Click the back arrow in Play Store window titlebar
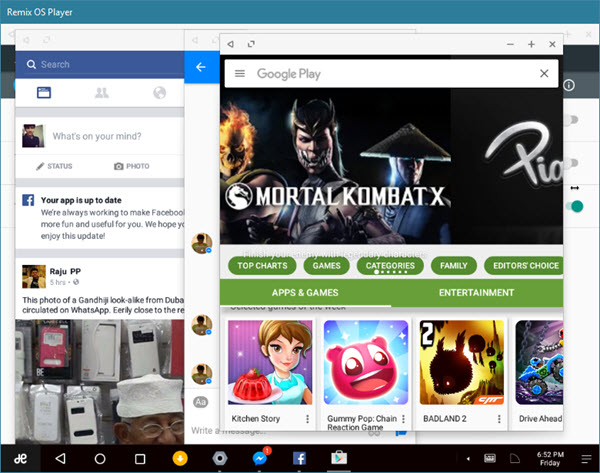 point(230,44)
